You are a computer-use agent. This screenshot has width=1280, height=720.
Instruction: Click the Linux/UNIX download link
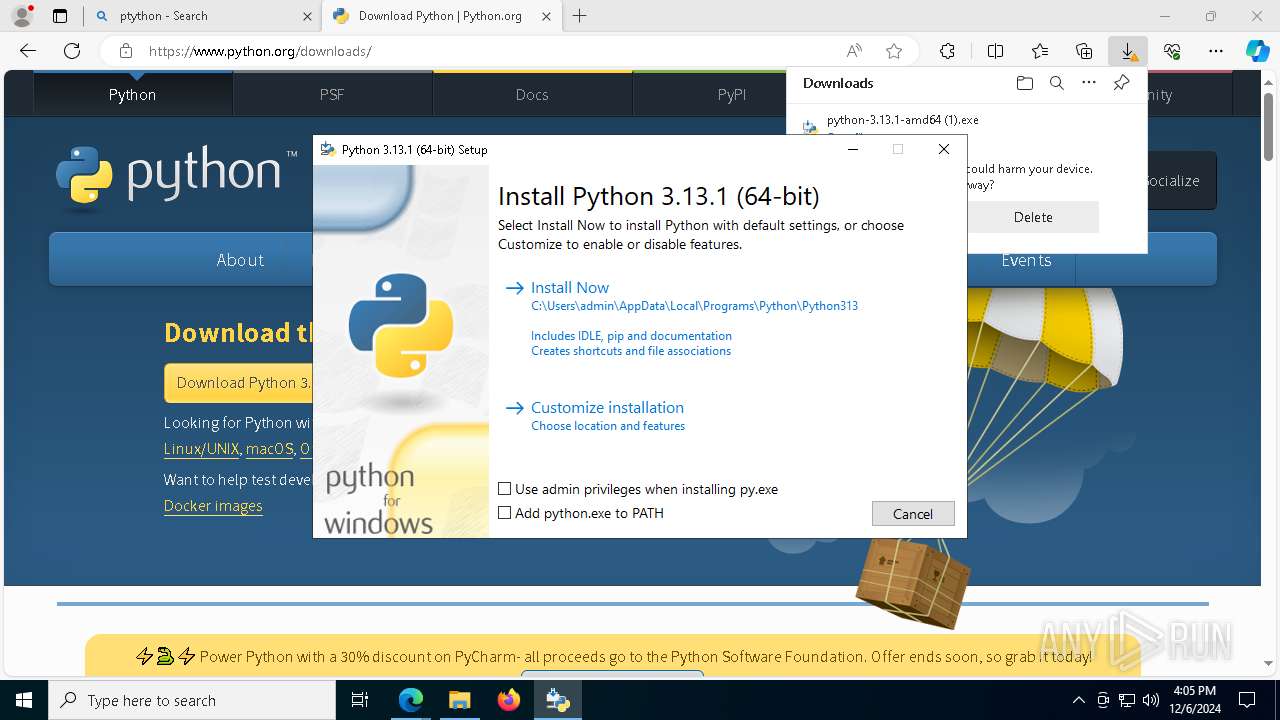202,449
